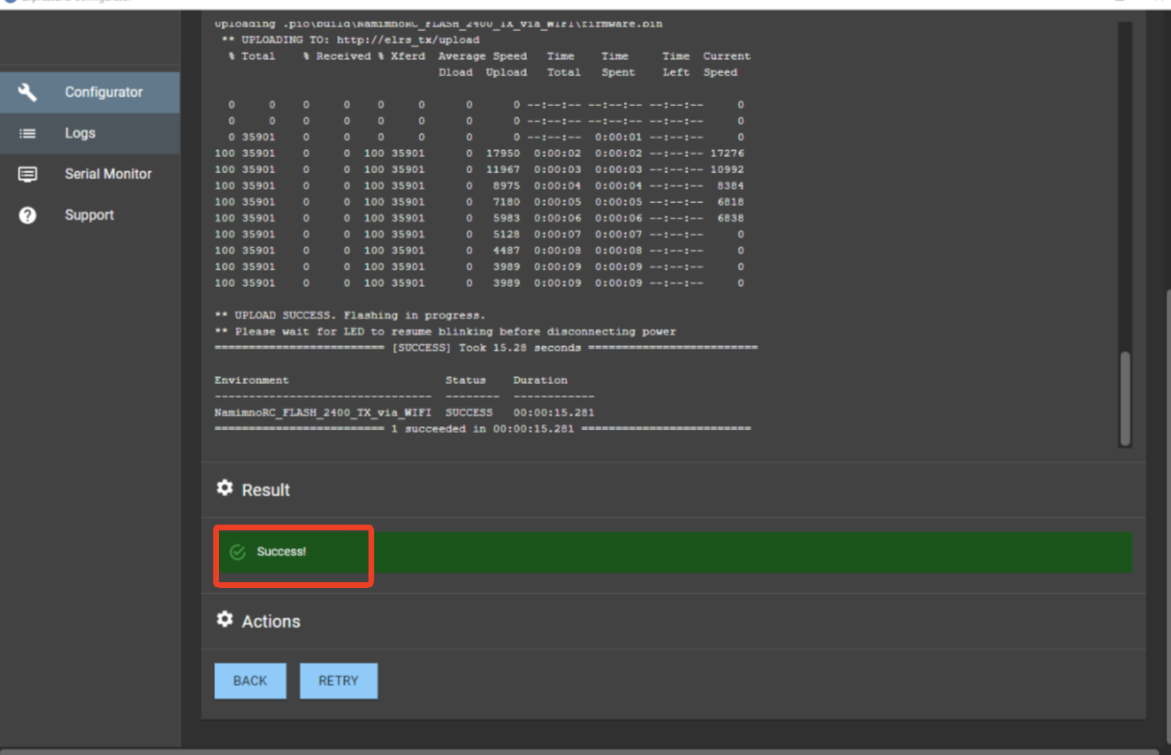Click the Environment column header in log
The width and height of the screenshot is (1171, 755).
coord(252,380)
